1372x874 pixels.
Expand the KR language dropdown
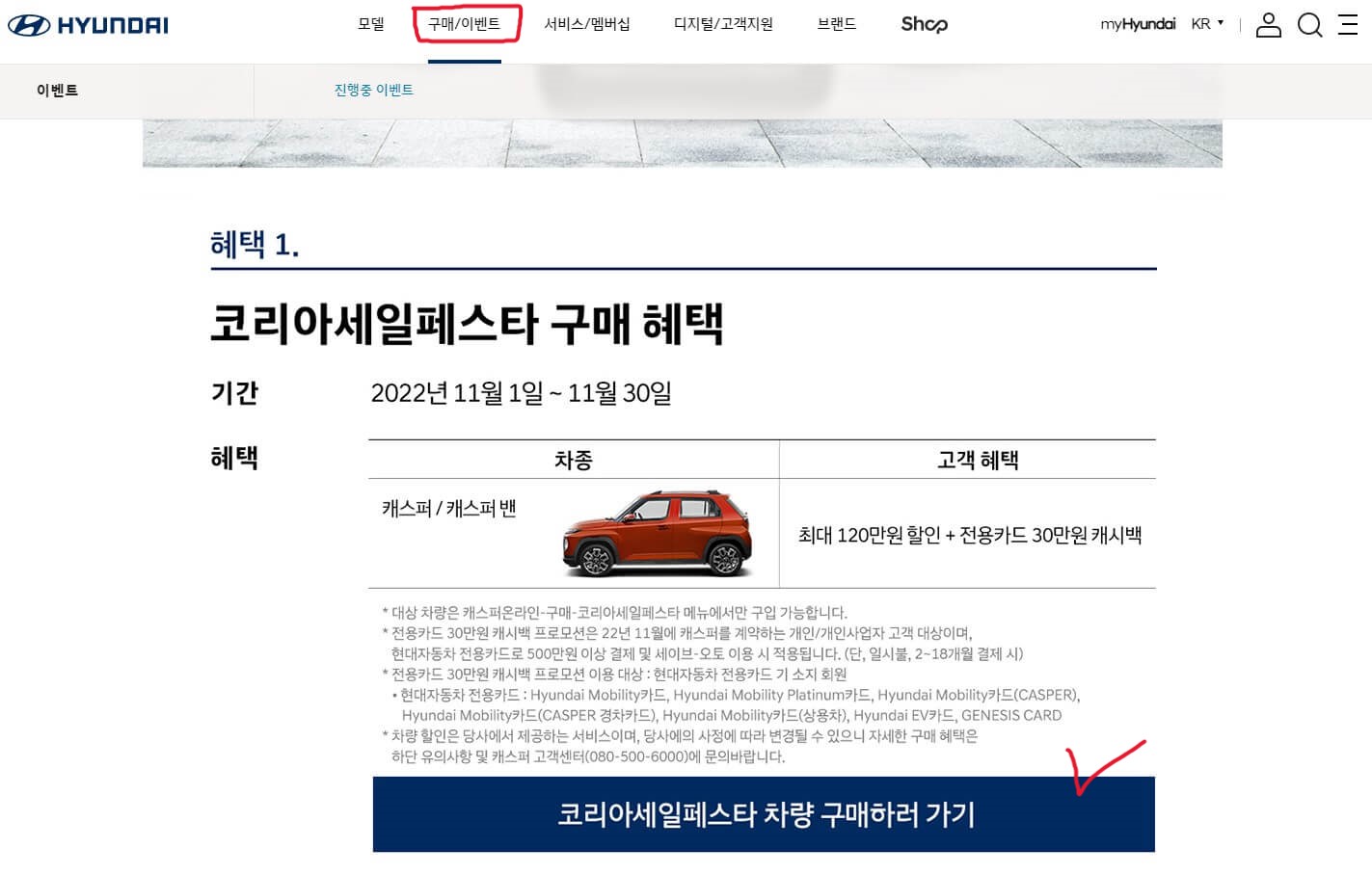click(1207, 24)
